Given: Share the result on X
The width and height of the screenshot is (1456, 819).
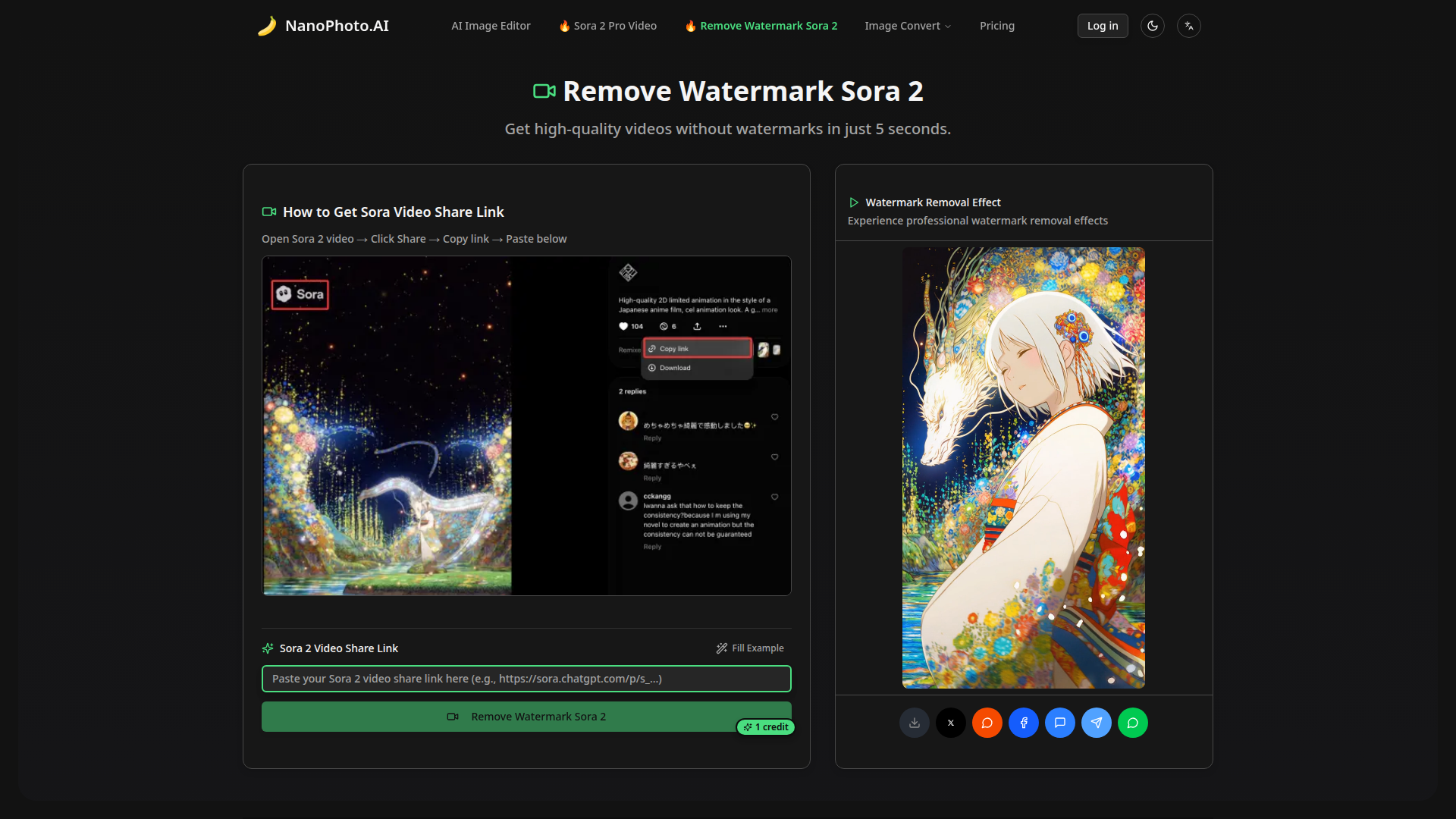Looking at the screenshot, I should point(950,723).
